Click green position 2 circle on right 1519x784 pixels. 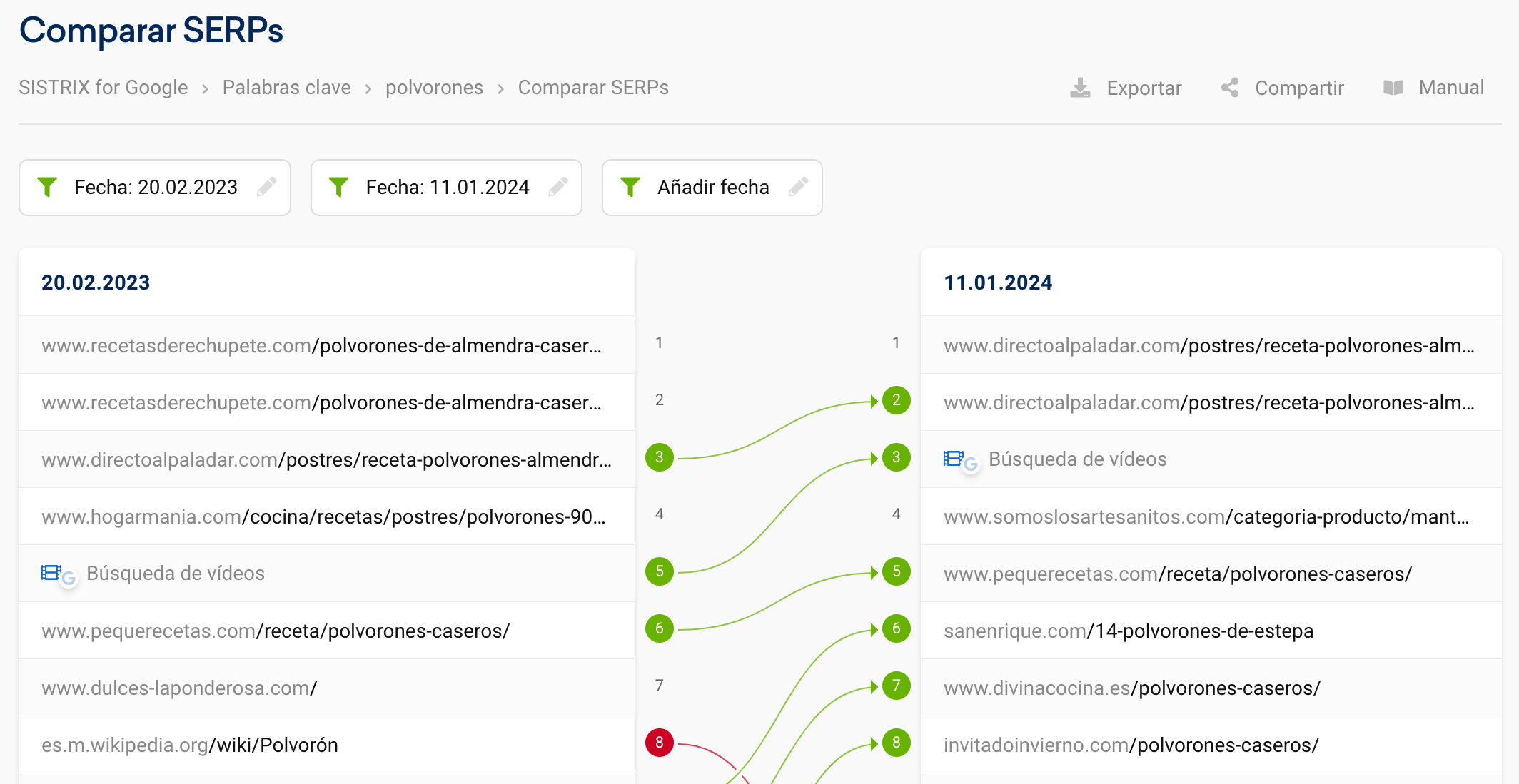point(896,400)
